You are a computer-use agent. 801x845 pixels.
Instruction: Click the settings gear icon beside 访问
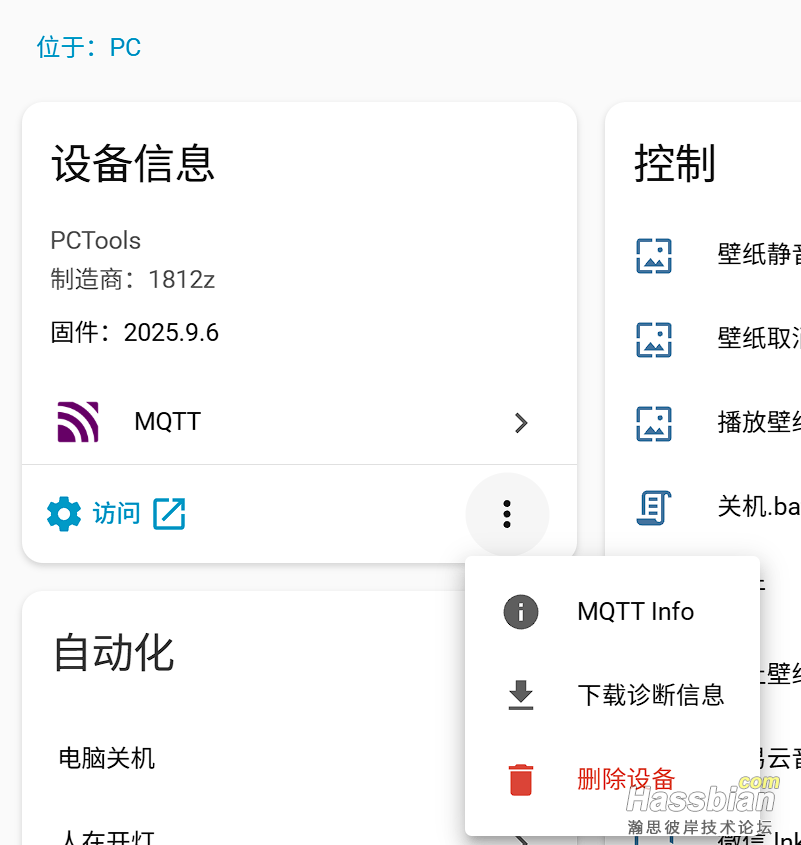pyautogui.click(x=64, y=514)
